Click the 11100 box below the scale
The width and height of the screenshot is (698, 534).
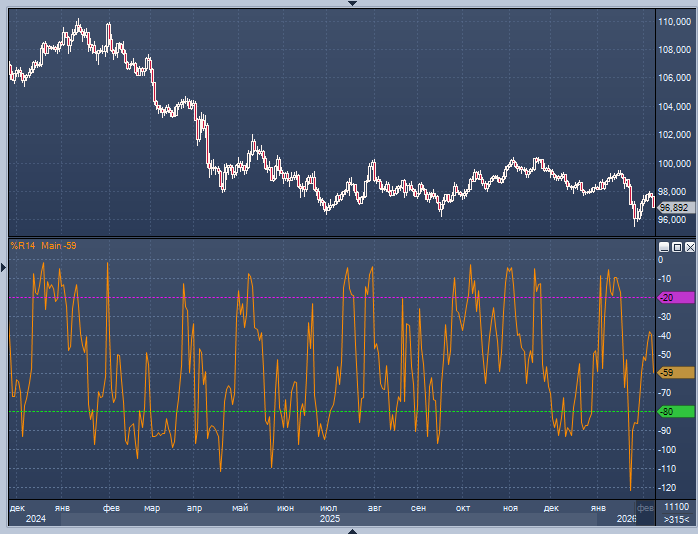tap(676, 508)
